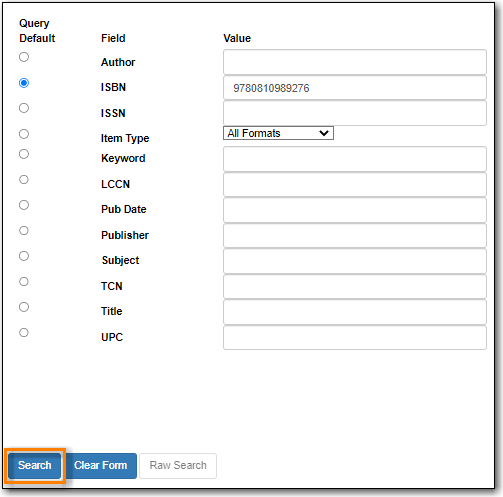Select the Title radio button

click(24, 307)
